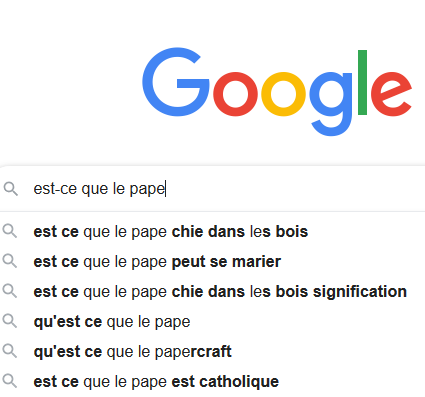Click the blue lowercase g in the logo

331,104
